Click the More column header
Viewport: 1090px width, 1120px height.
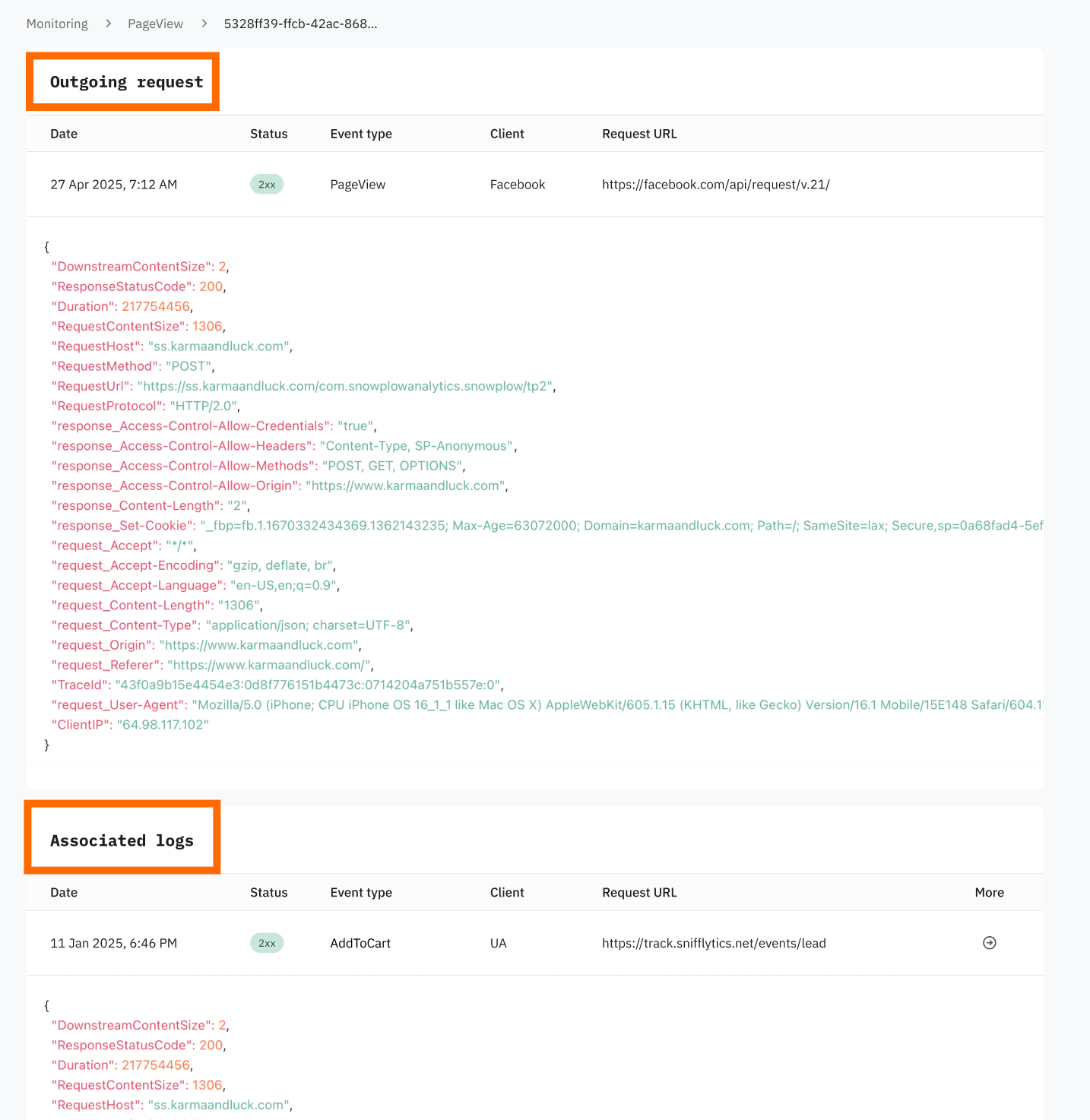[x=989, y=892]
